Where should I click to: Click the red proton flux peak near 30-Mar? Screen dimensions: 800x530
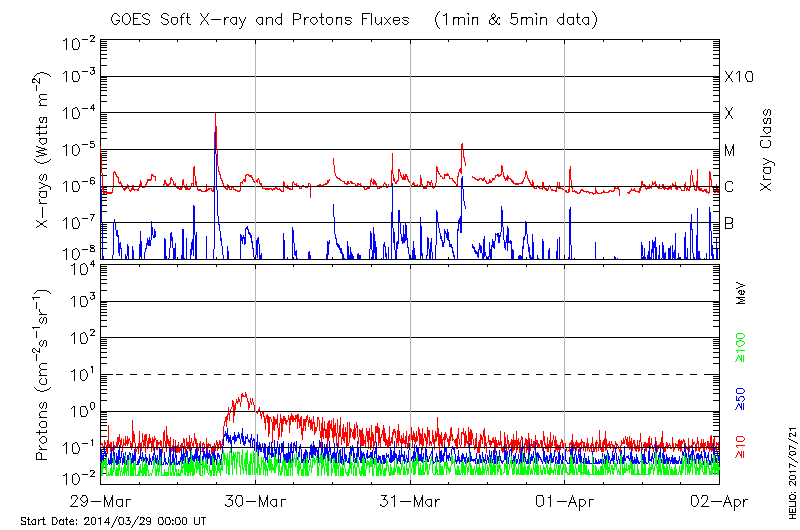coord(243,395)
